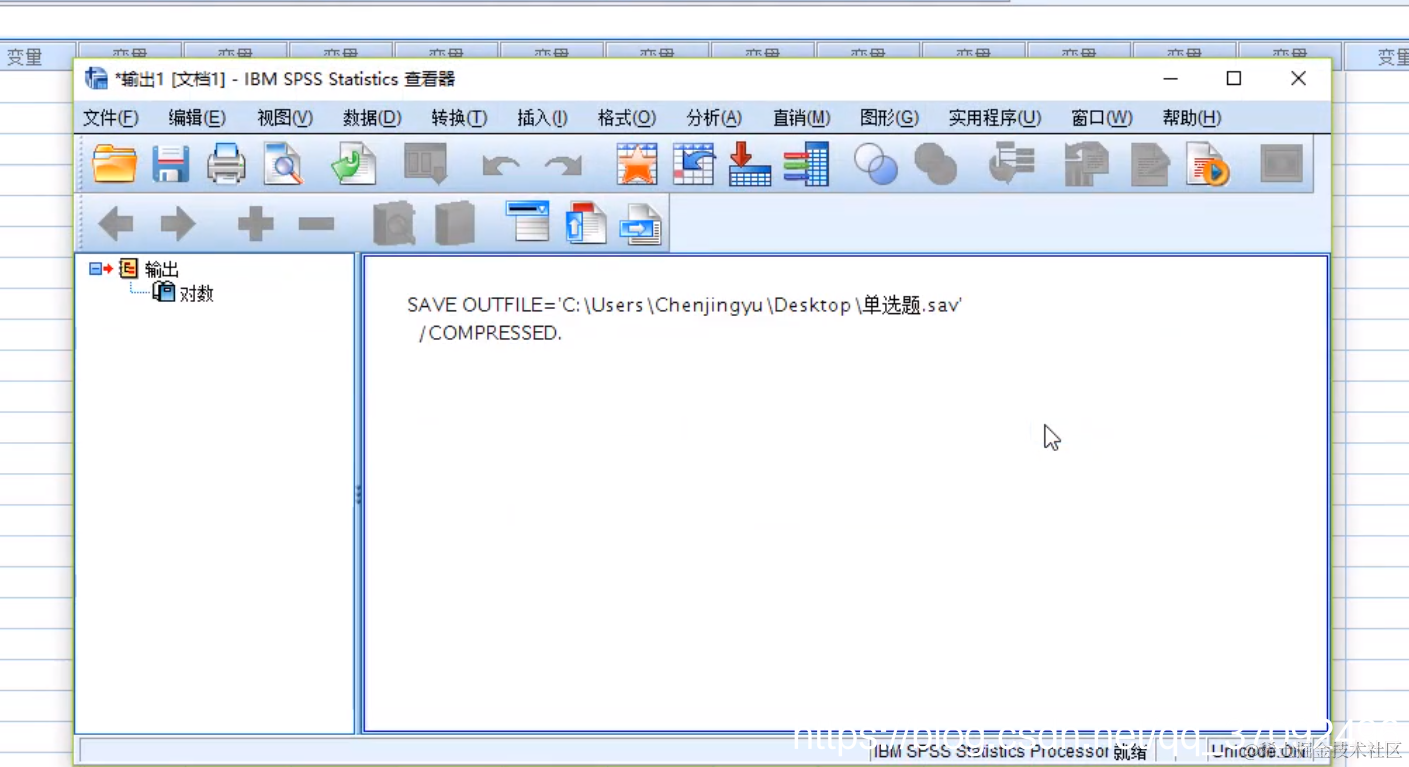The image size is (1409, 767).
Task: Maximize the SPSS viewer window
Action: (1234, 78)
